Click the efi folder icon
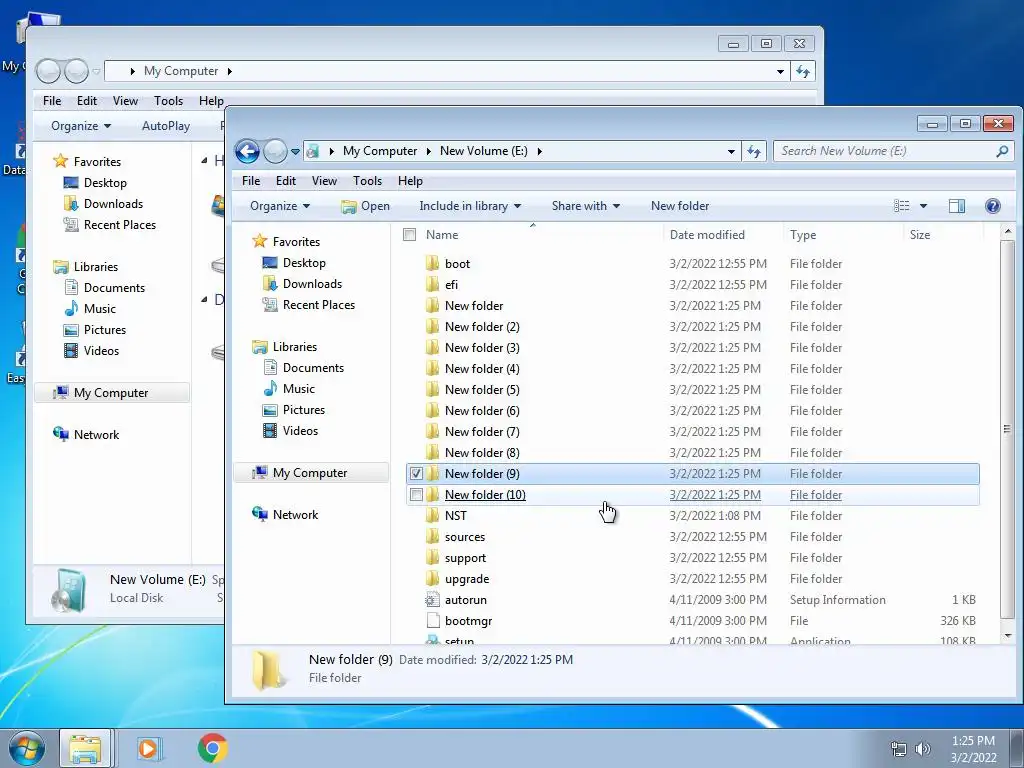This screenshot has width=1024, height=768. point(432,285)
